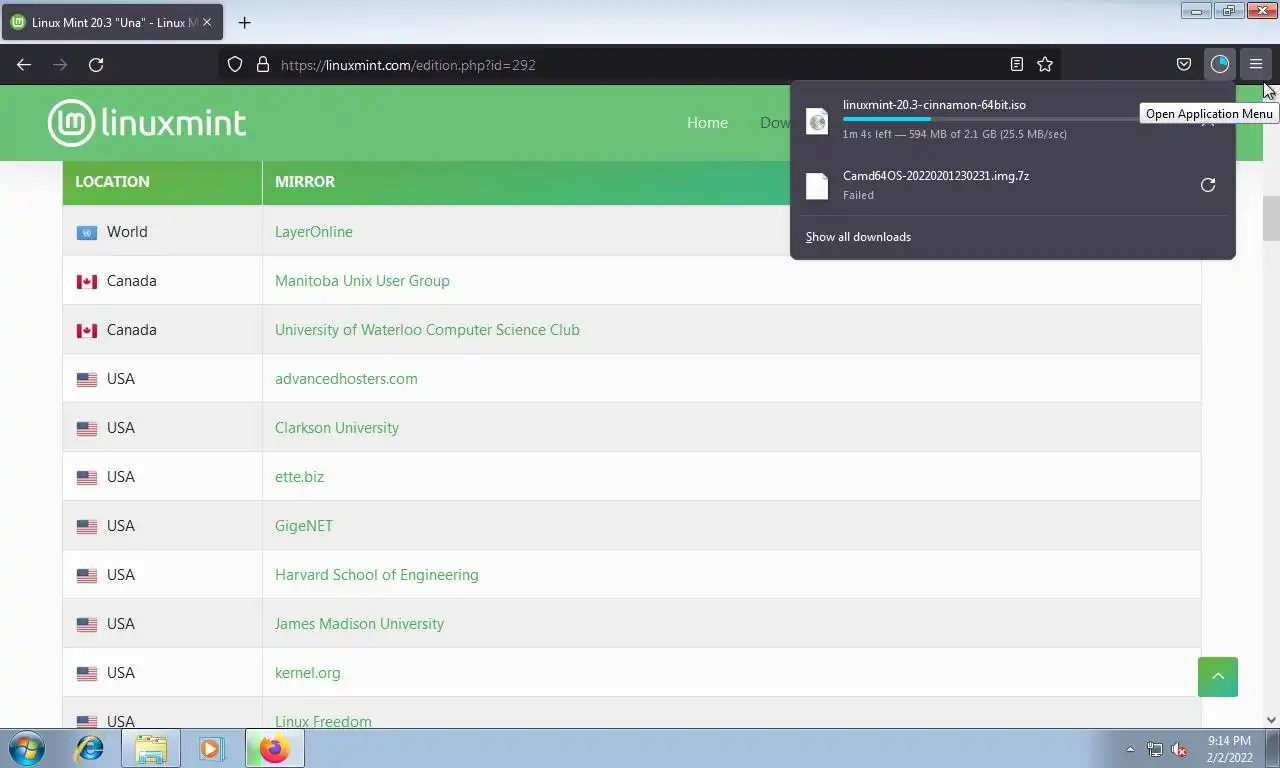Open advancedhosters.com mirror link
This screenshot has width=1280, height=768.
346,379
